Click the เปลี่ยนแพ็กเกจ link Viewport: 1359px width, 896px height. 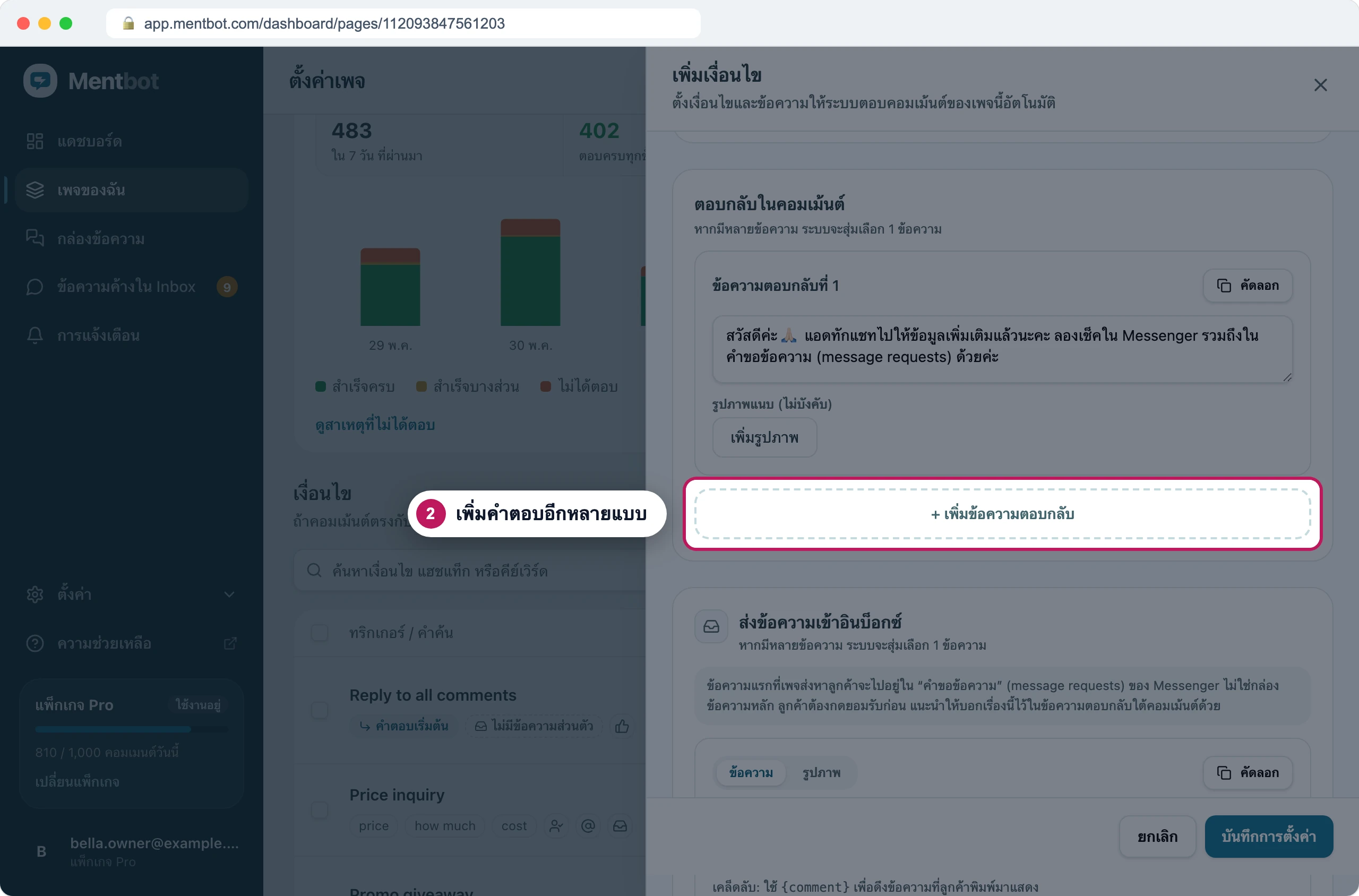[x=77, y=781]
